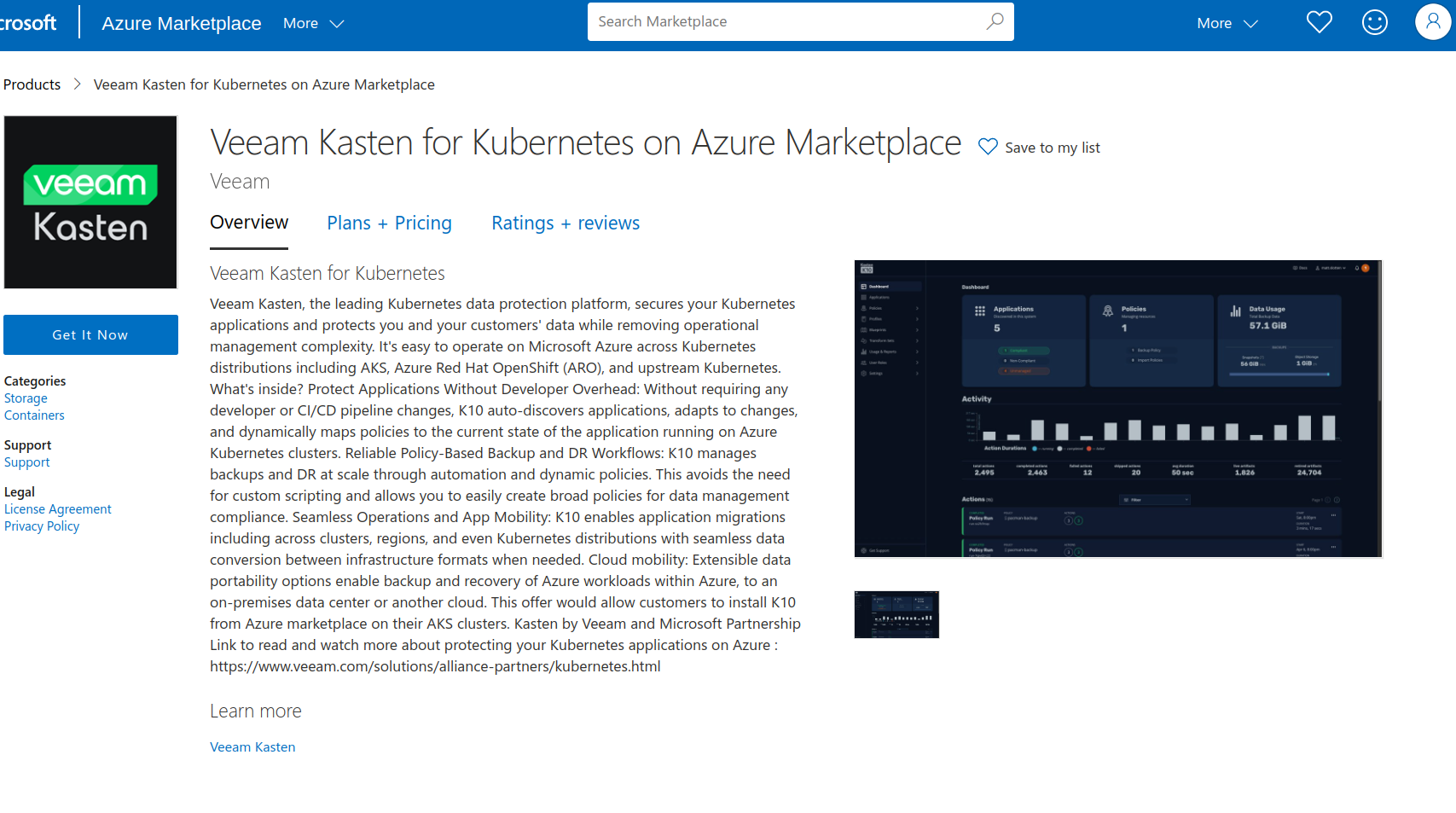Image resolution: width=1456 pixels, height=813 pixels.
Task: Select the small dashboard thumbnail
Action: (896, 614)
